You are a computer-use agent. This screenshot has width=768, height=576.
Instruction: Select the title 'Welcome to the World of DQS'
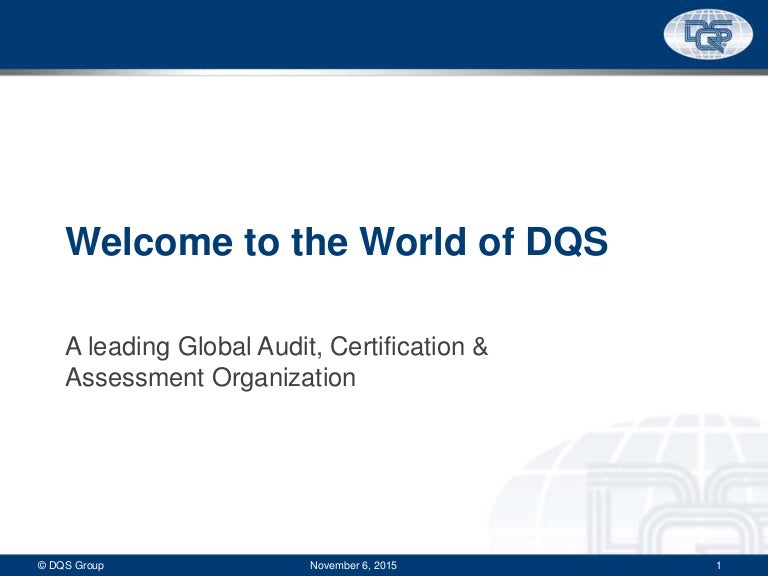[336, 241]
